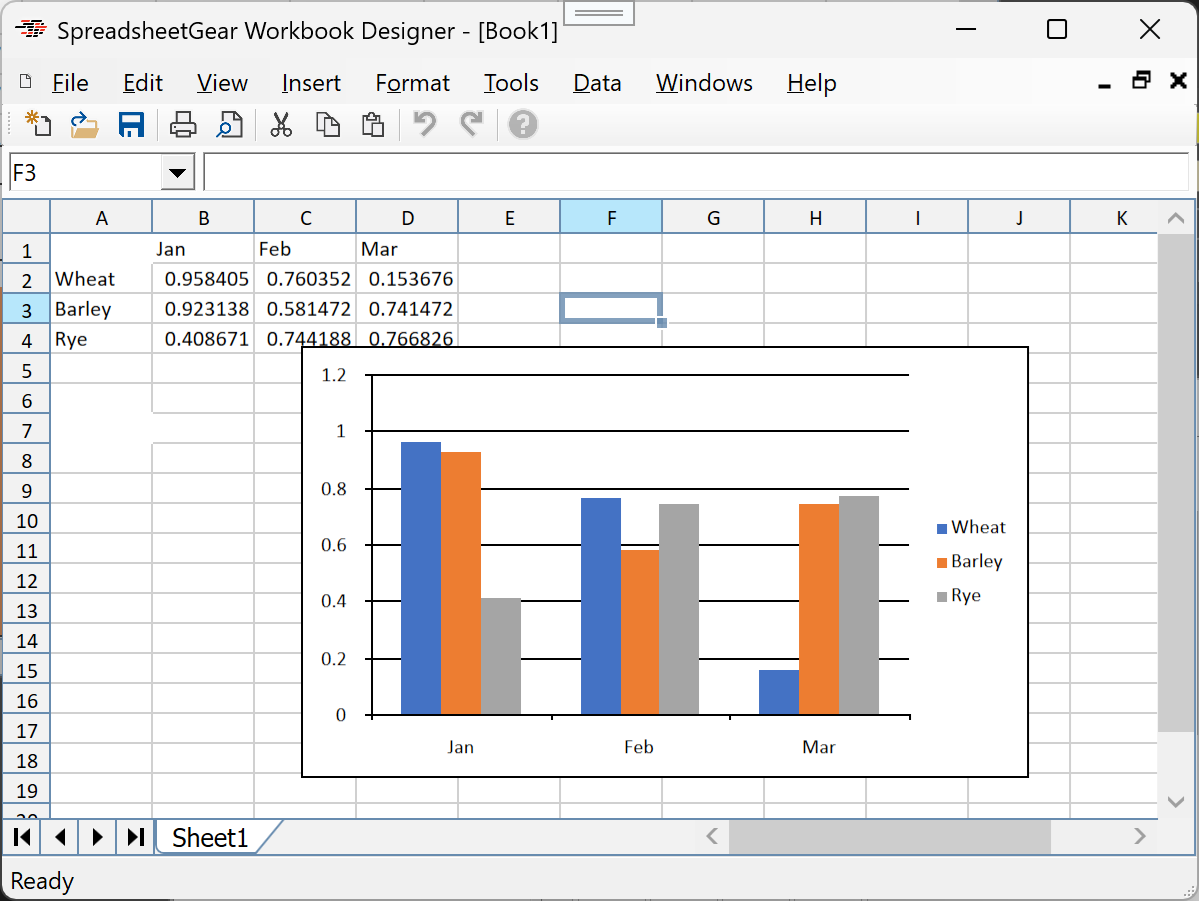This screenshot has height=901, width=1199.
Task: Open the Help icon button
Action: (x=522, y=124)
